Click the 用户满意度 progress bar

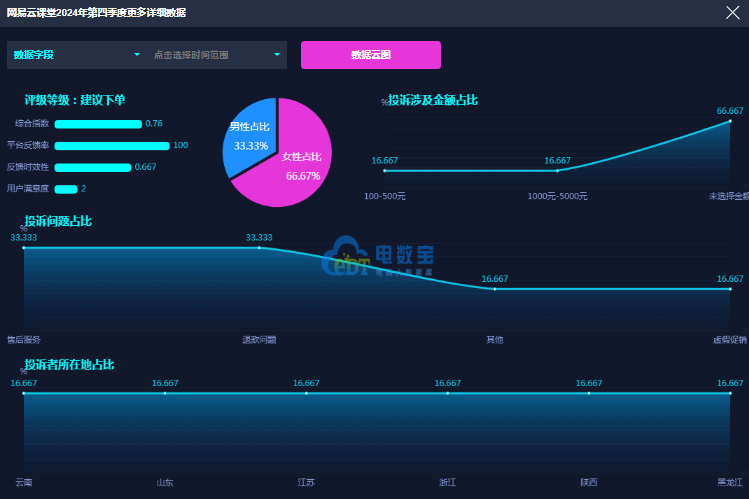pos(66,189)
